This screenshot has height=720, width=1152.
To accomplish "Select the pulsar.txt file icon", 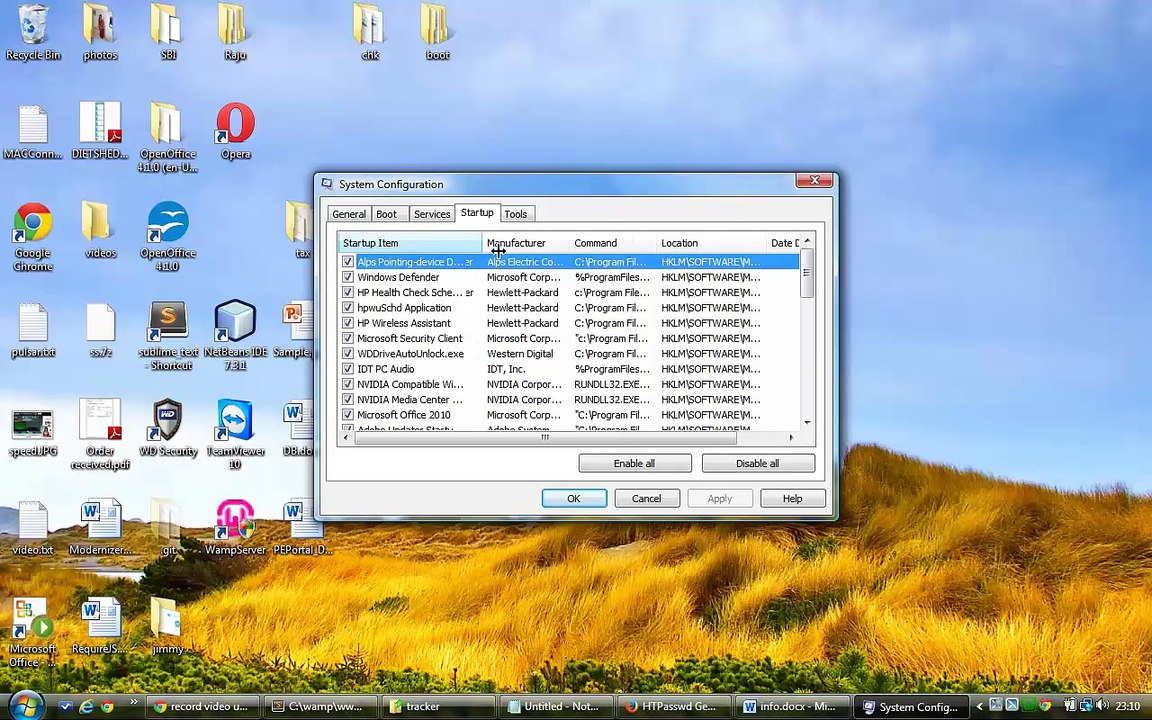I will [x=32, y=329].
